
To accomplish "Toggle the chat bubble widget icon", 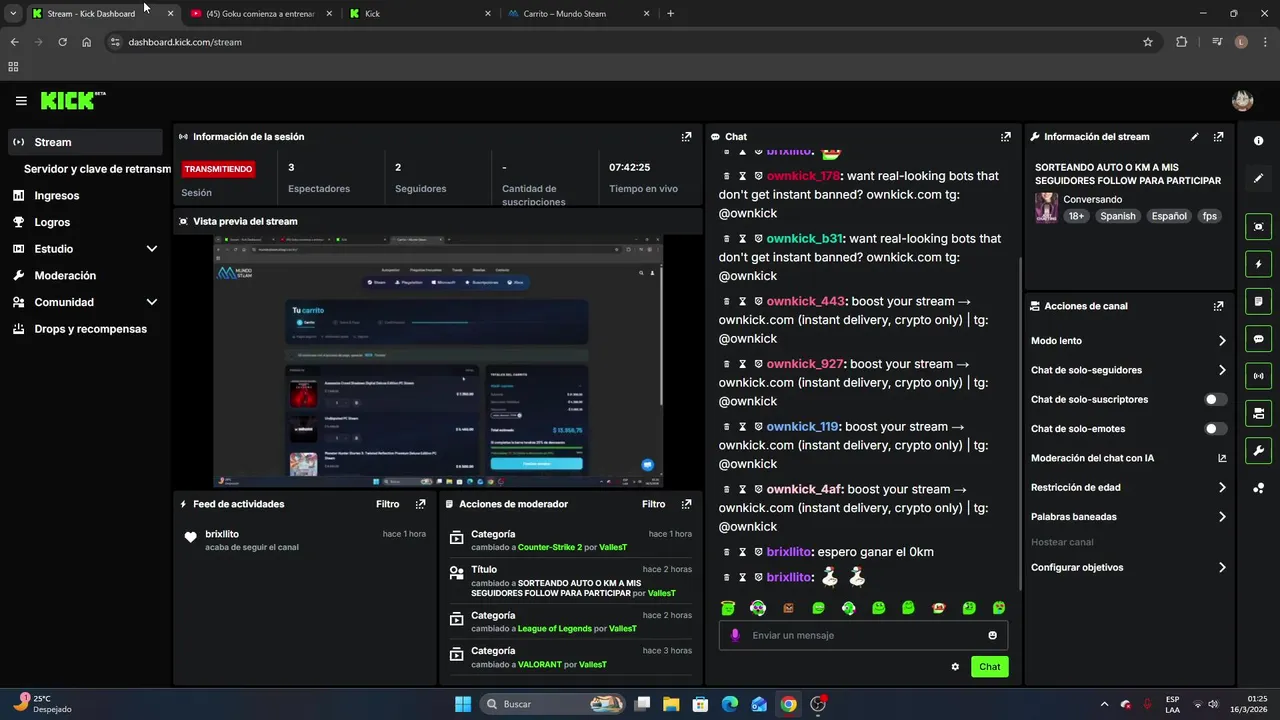I will click(x=1258, y=339).
